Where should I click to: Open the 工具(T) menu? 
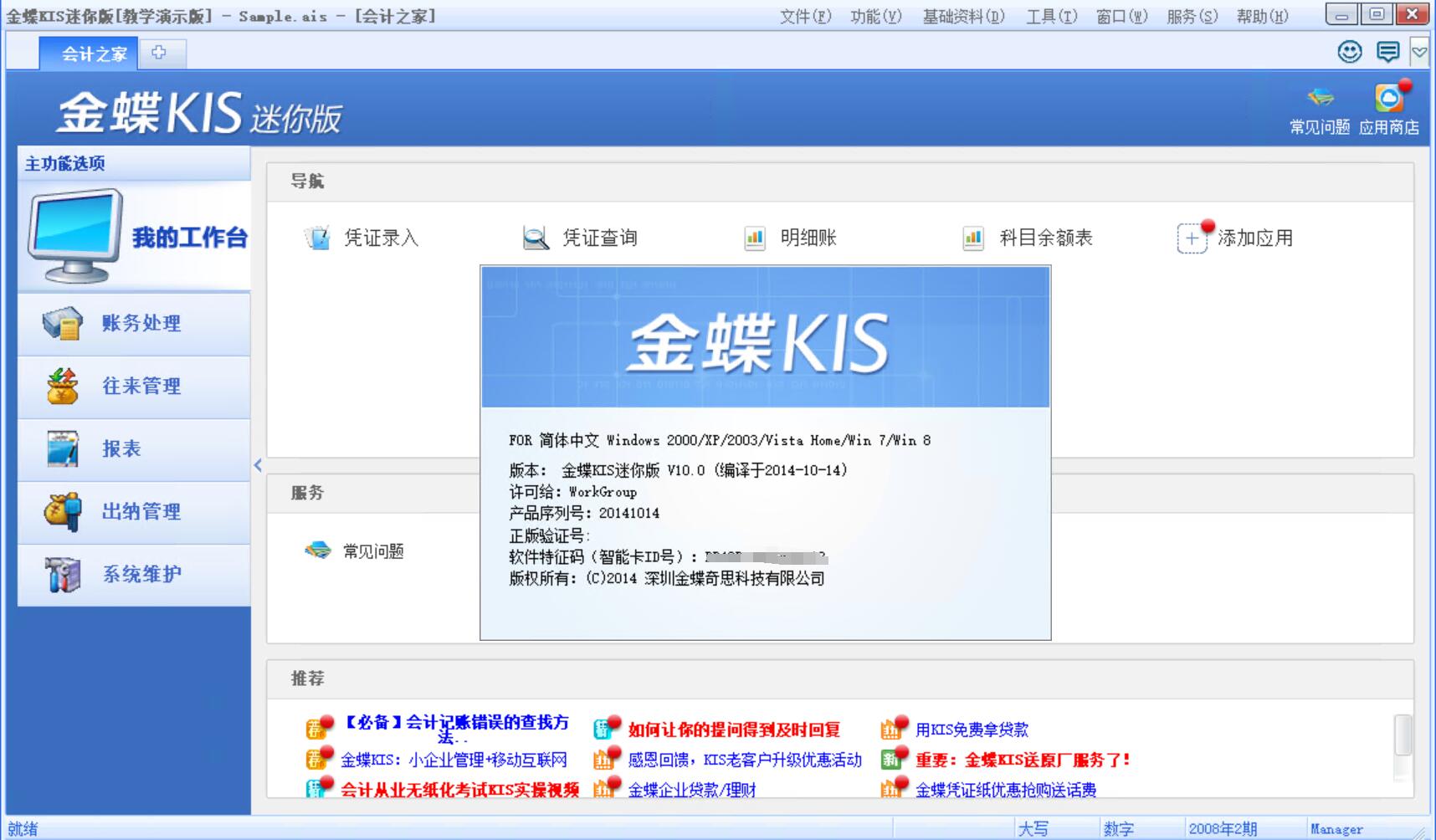tap(1052, 16)
